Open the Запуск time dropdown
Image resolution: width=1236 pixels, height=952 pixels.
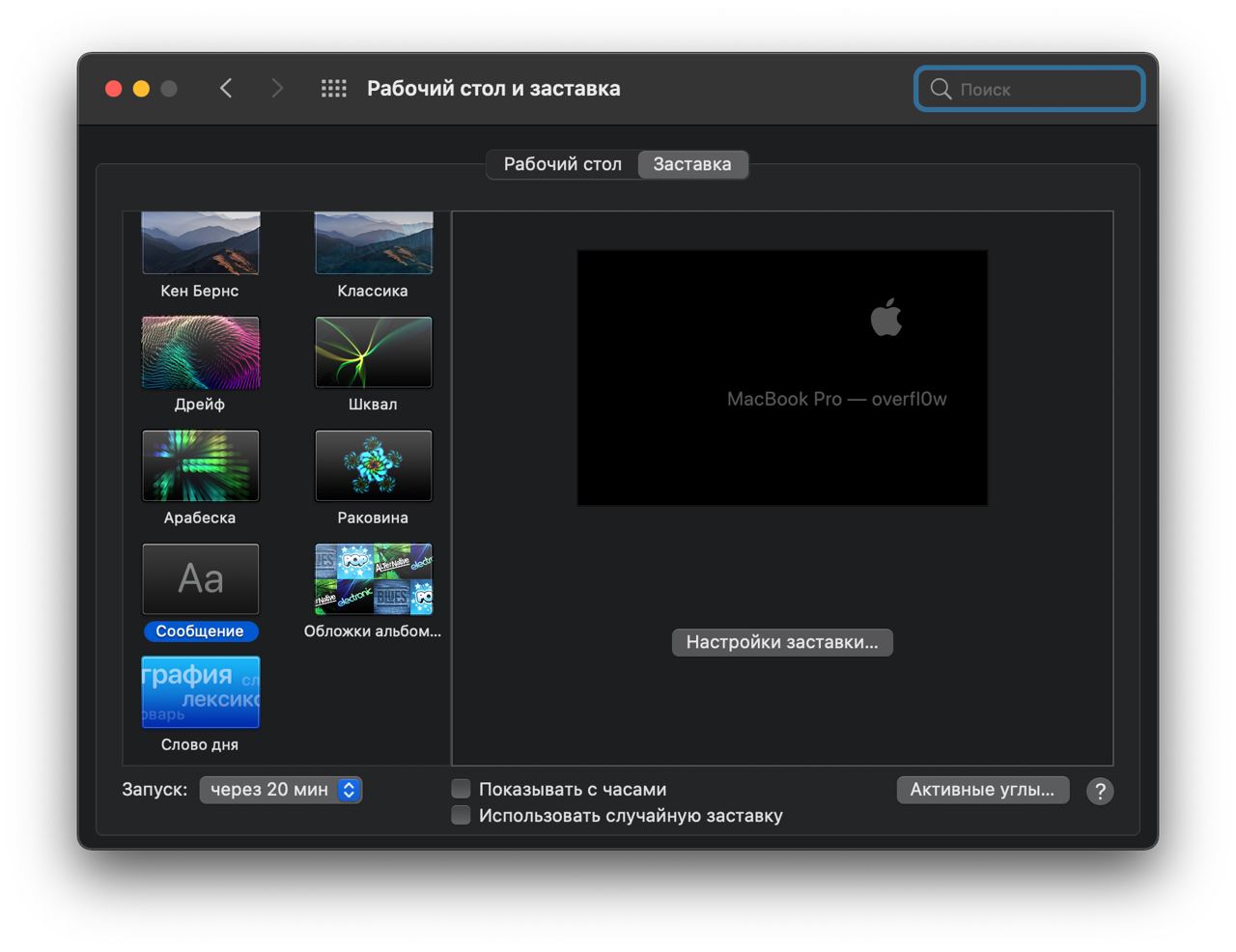pyautogui.click(x=281, y=790)
